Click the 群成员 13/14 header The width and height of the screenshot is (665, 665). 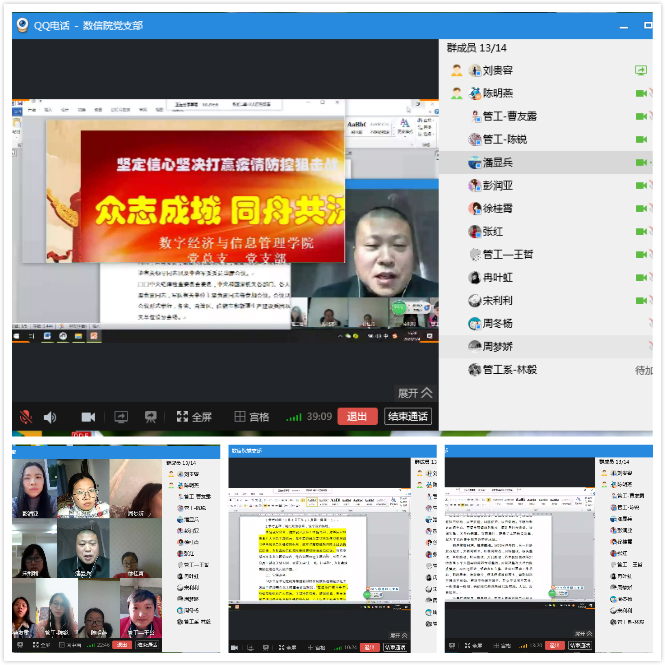point(477,47)
